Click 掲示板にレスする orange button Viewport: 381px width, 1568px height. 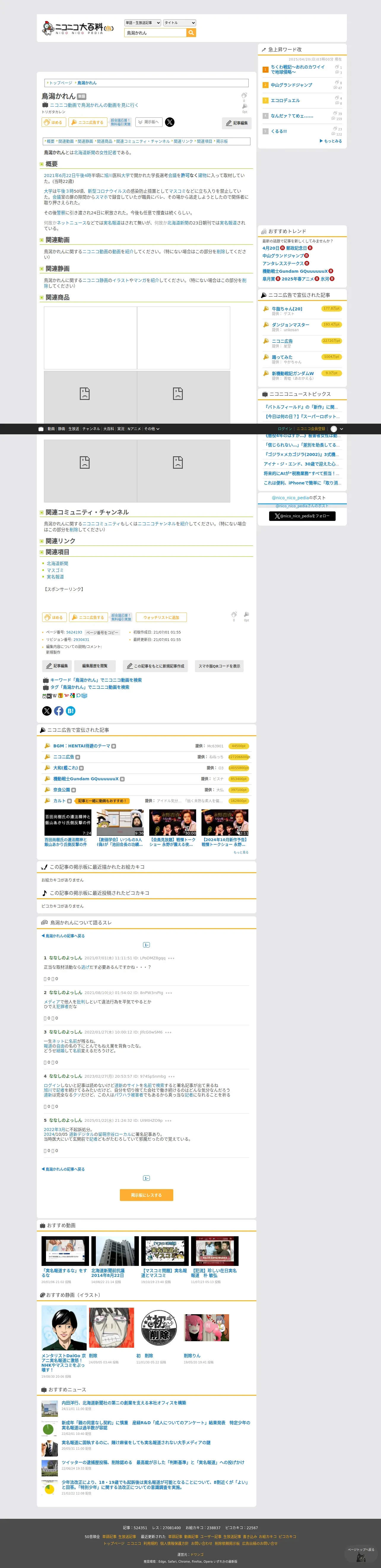[146, 1195]
